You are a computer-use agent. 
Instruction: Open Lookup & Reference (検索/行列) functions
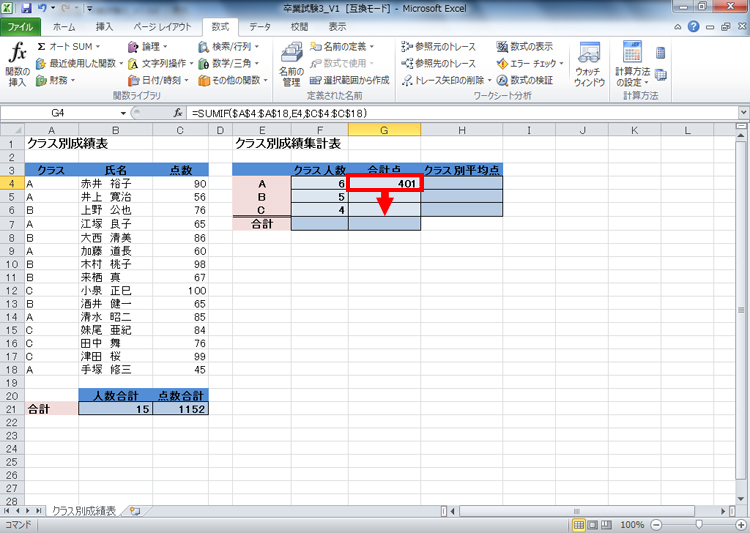point(229,46)
